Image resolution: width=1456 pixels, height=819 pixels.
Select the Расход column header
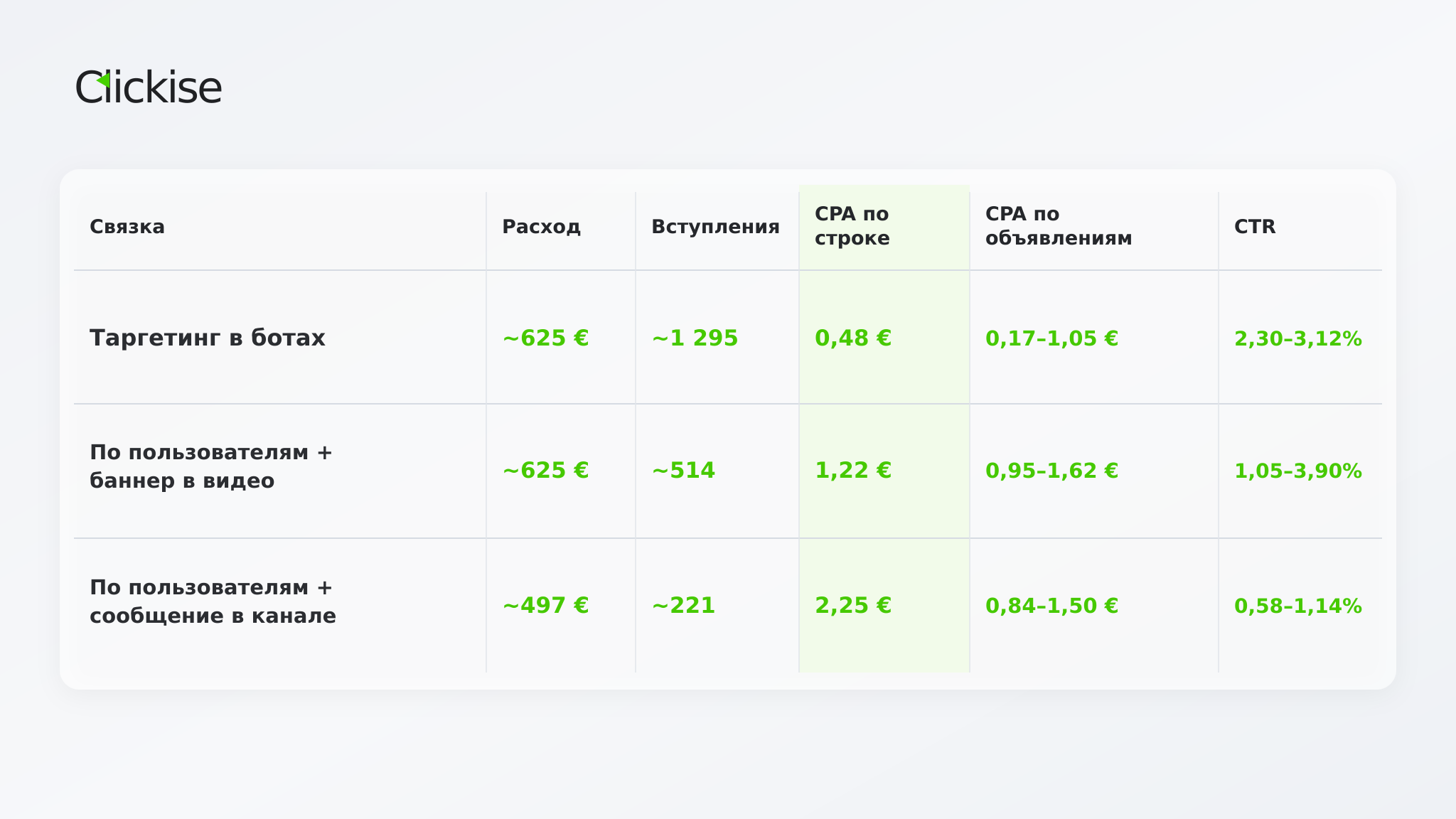[x=541, y=227]
